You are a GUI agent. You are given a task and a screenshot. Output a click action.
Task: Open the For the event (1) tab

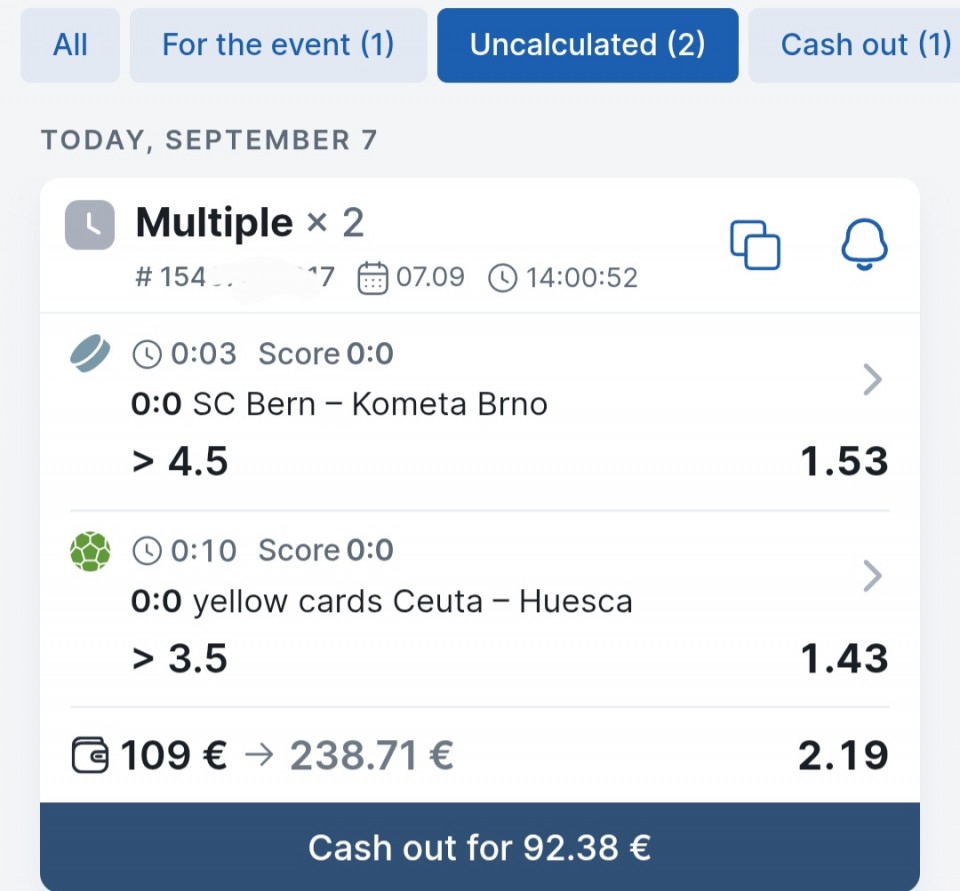tap(278, 45)
